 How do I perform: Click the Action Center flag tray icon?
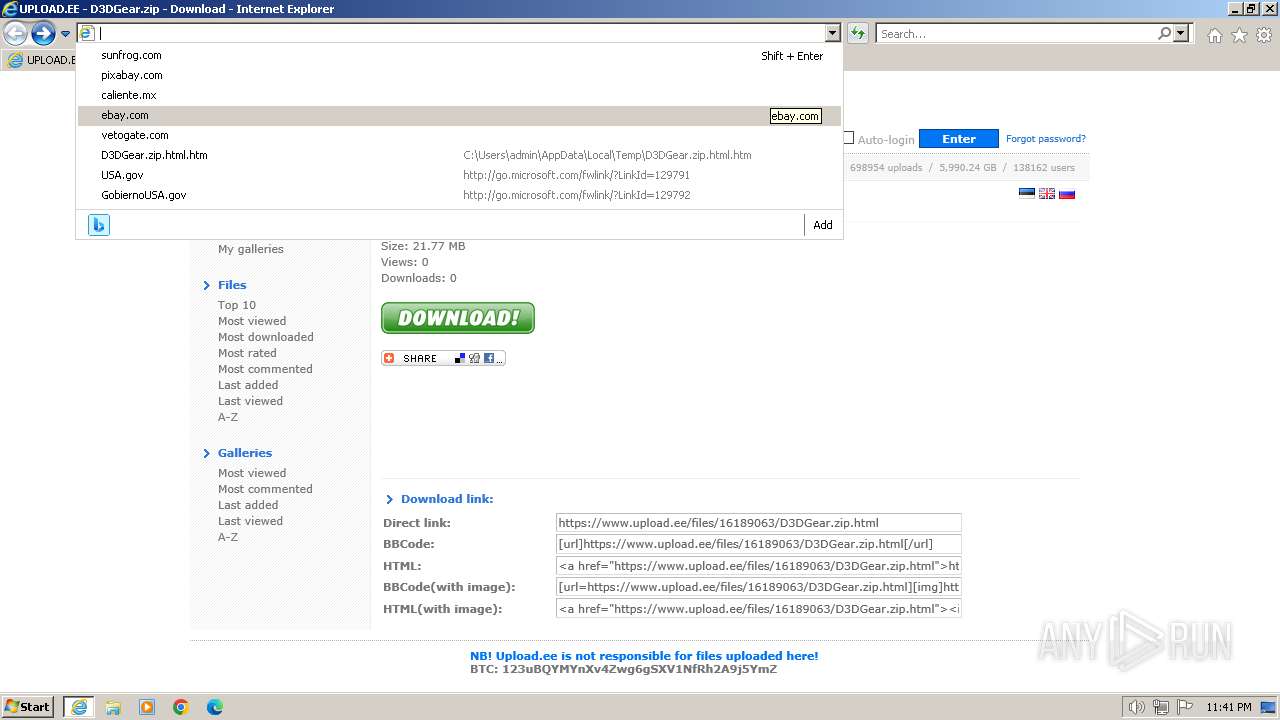1183,707
